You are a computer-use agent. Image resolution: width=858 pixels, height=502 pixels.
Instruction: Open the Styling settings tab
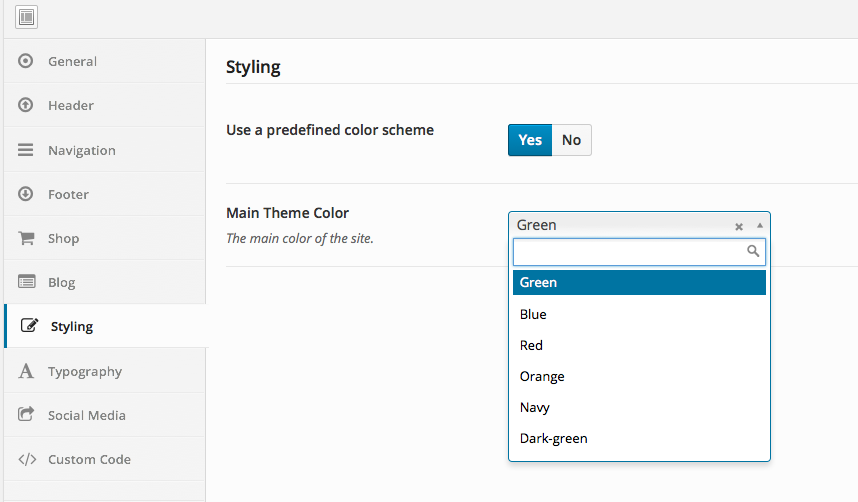(x=72, y=326)
